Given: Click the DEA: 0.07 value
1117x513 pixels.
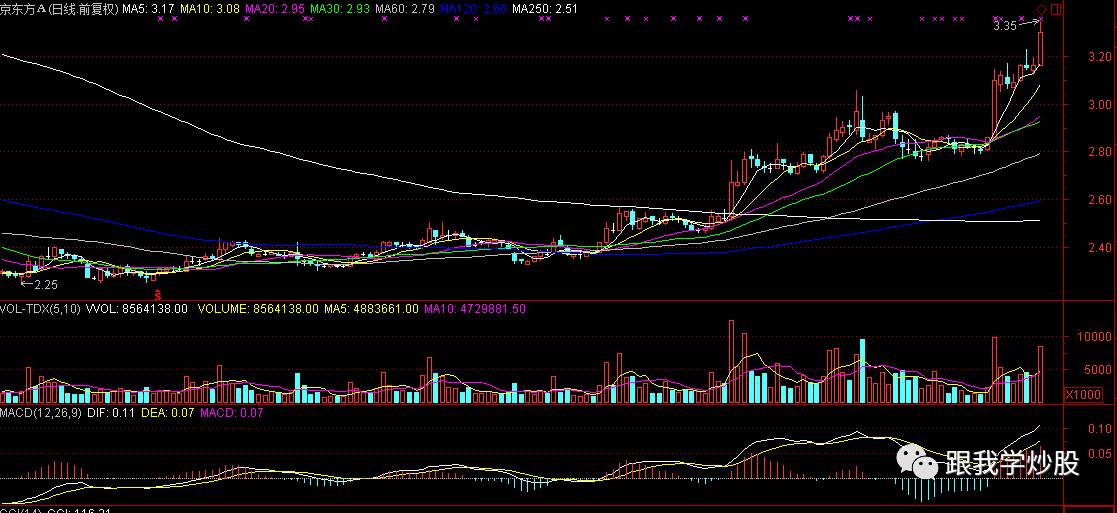Looking at the screenshot, I should tap(167, 413).
